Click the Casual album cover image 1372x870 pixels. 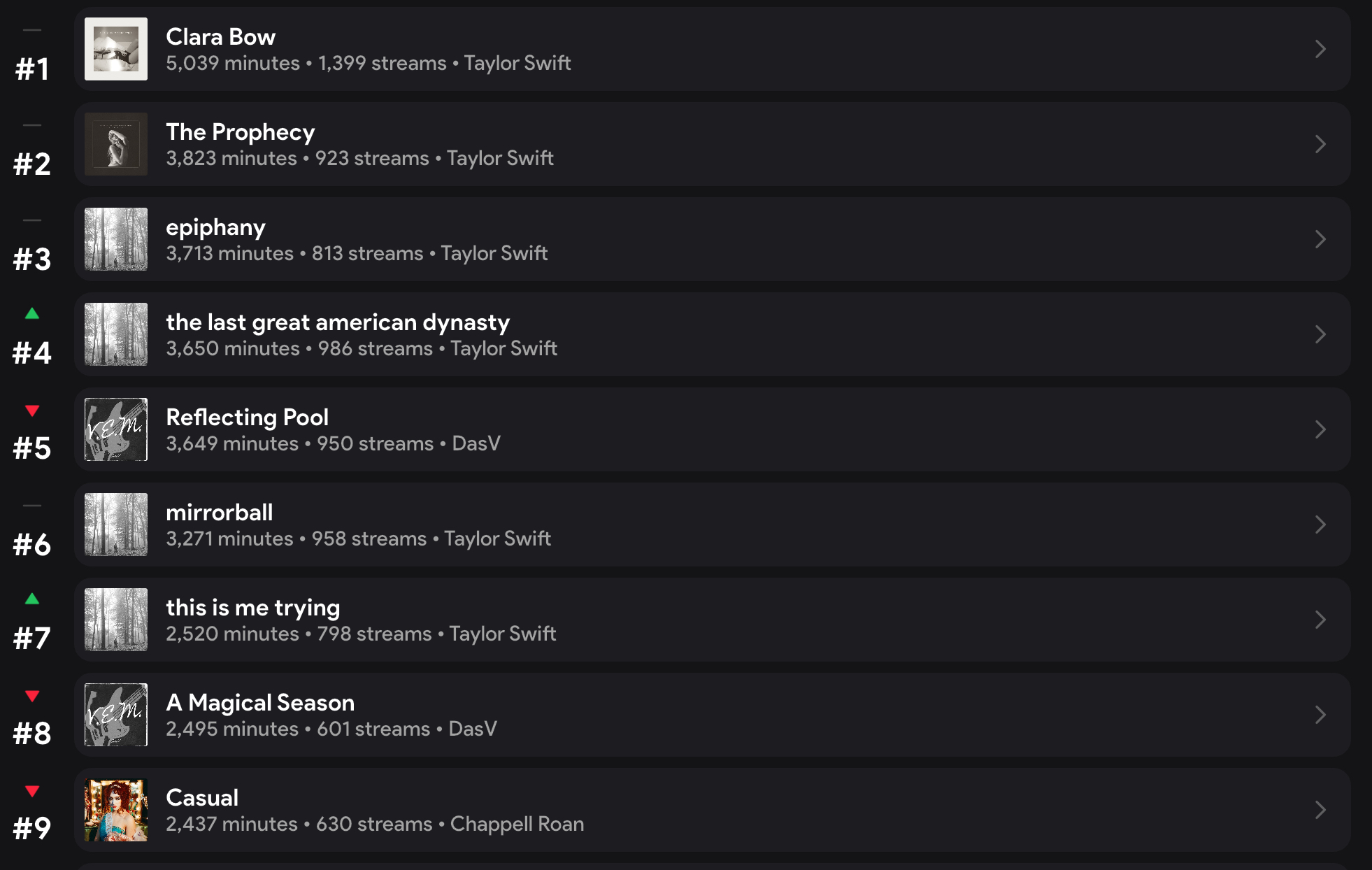[116, 810]
